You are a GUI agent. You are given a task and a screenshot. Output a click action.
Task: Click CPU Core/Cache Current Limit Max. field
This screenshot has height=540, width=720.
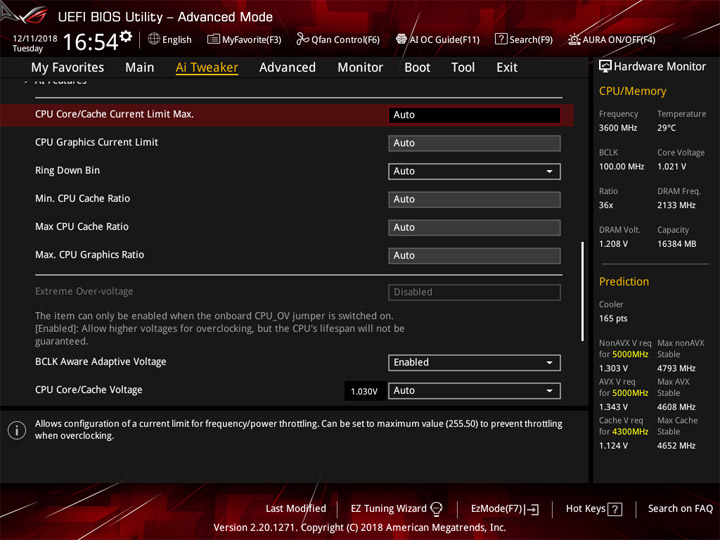click(x=474, y=115)
